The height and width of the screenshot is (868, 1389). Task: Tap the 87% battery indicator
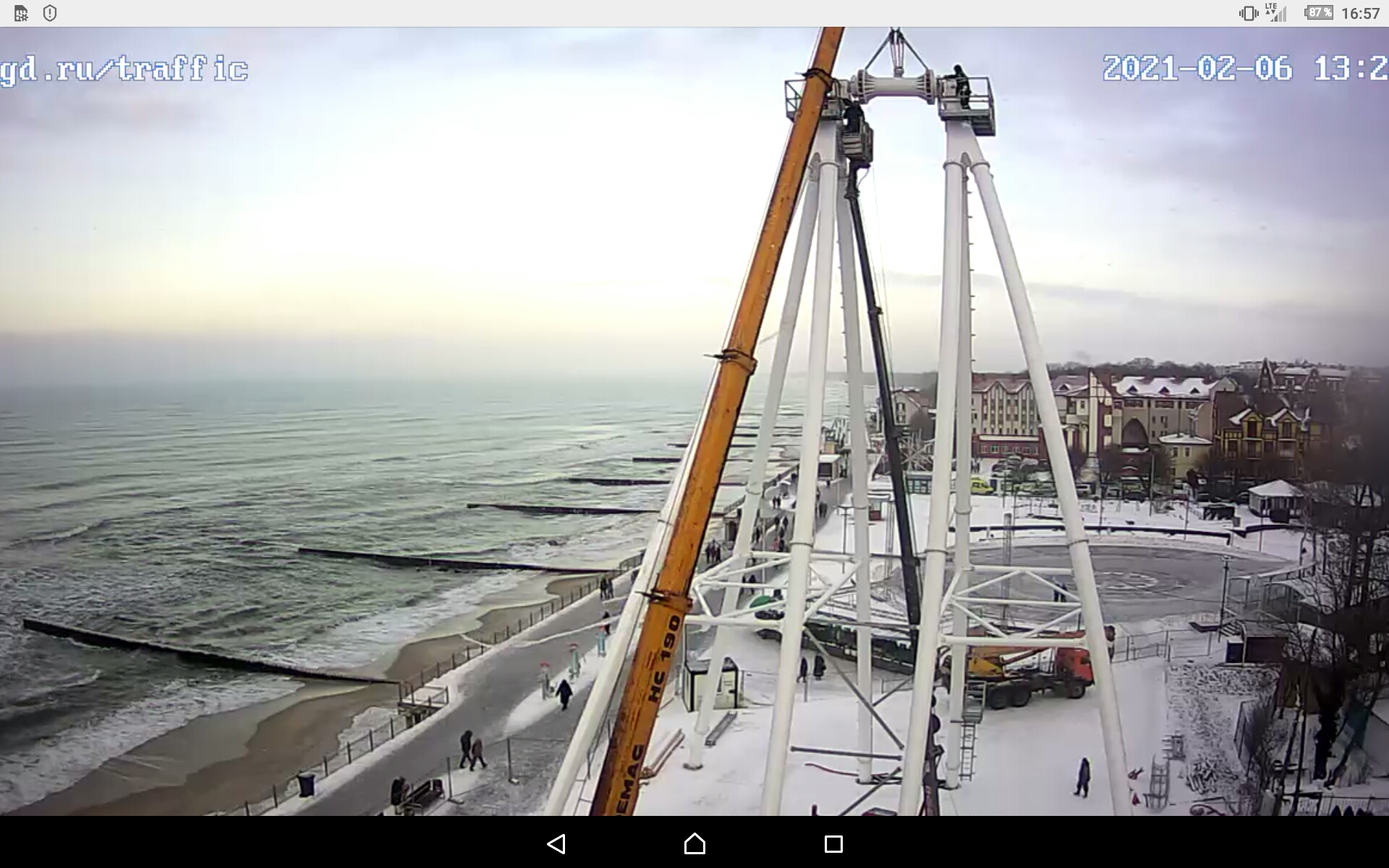(1318, 13)
